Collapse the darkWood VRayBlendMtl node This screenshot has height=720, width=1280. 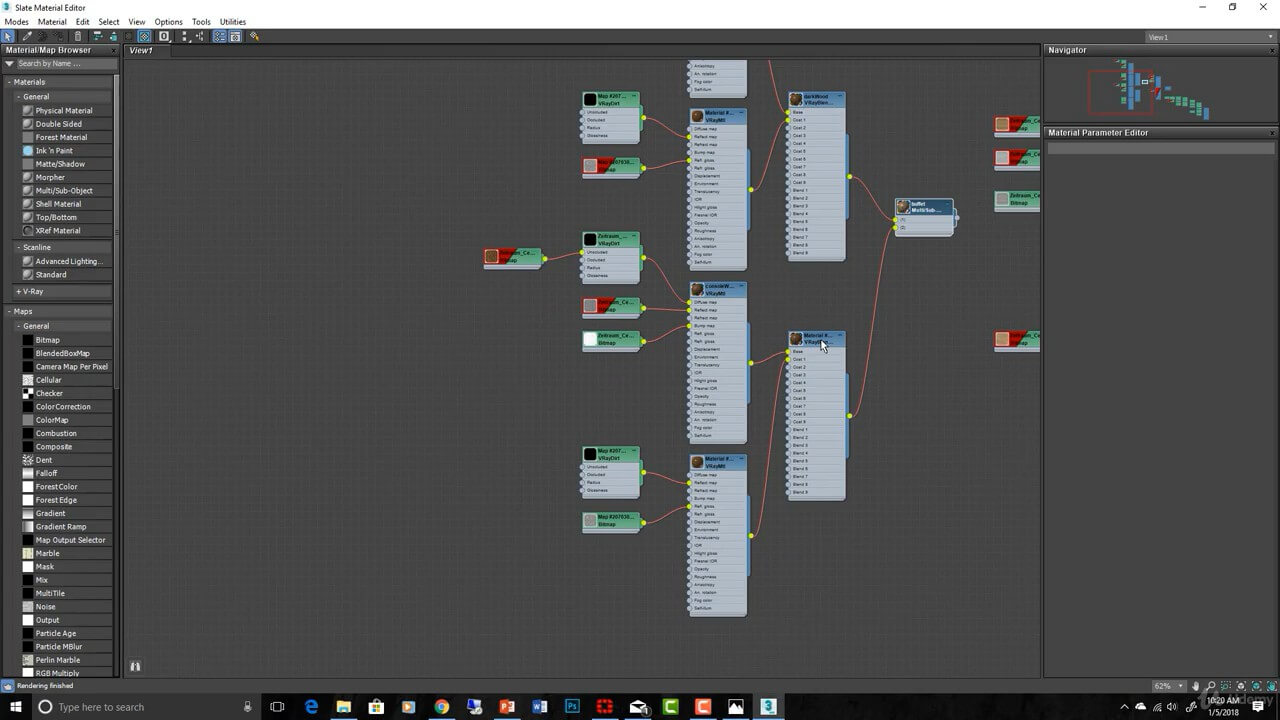[840, 97]
